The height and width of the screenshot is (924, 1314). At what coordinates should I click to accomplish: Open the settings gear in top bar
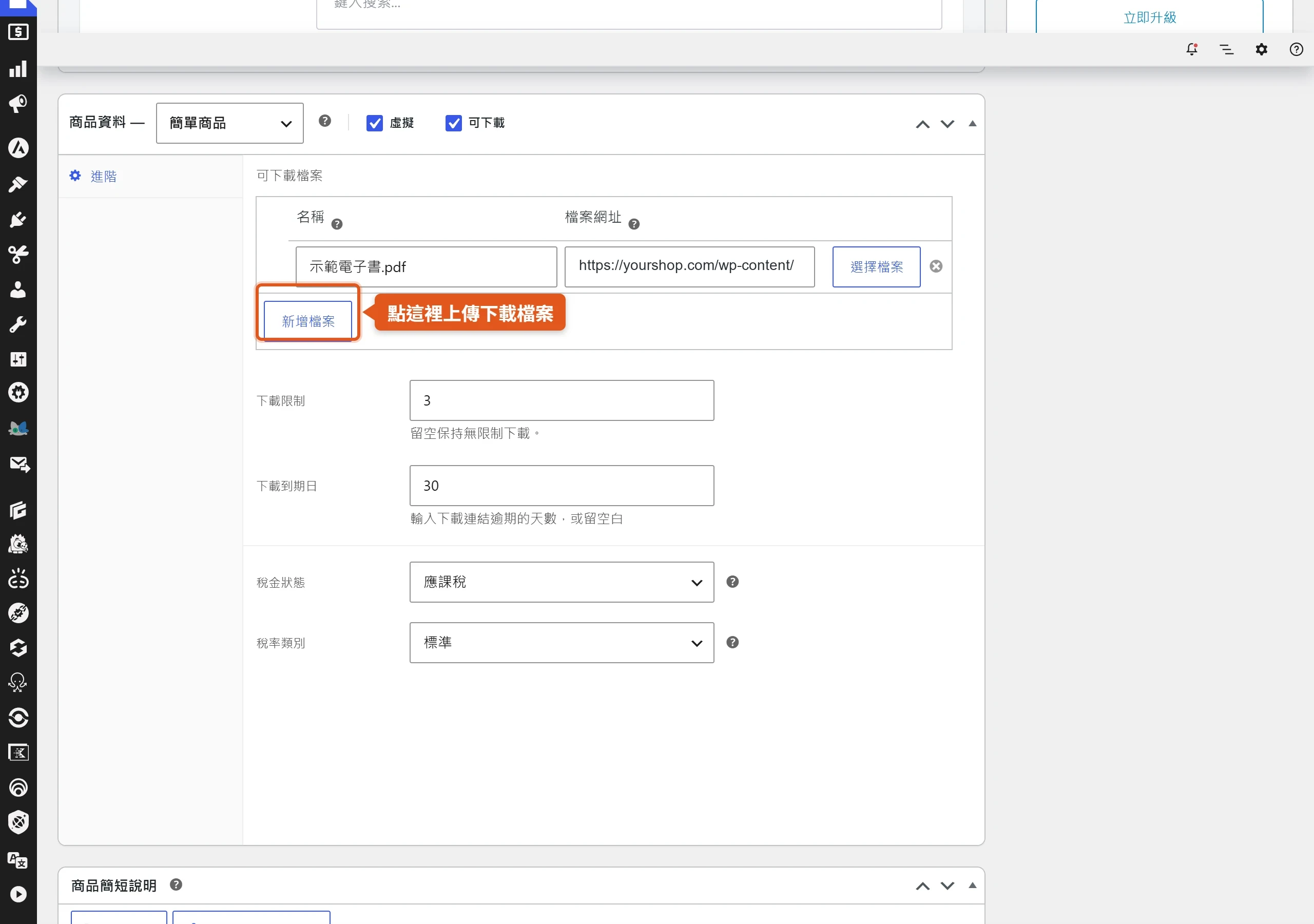click(x=1261, y=49)
